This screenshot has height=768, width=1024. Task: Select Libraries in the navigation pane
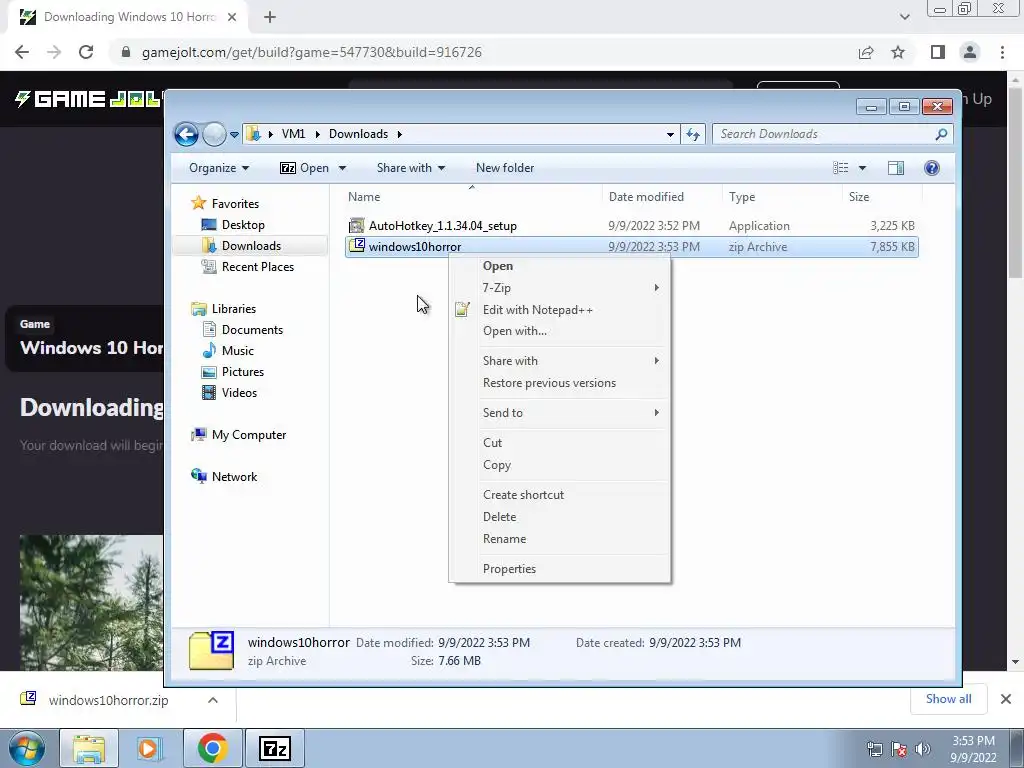coord(233,309)
